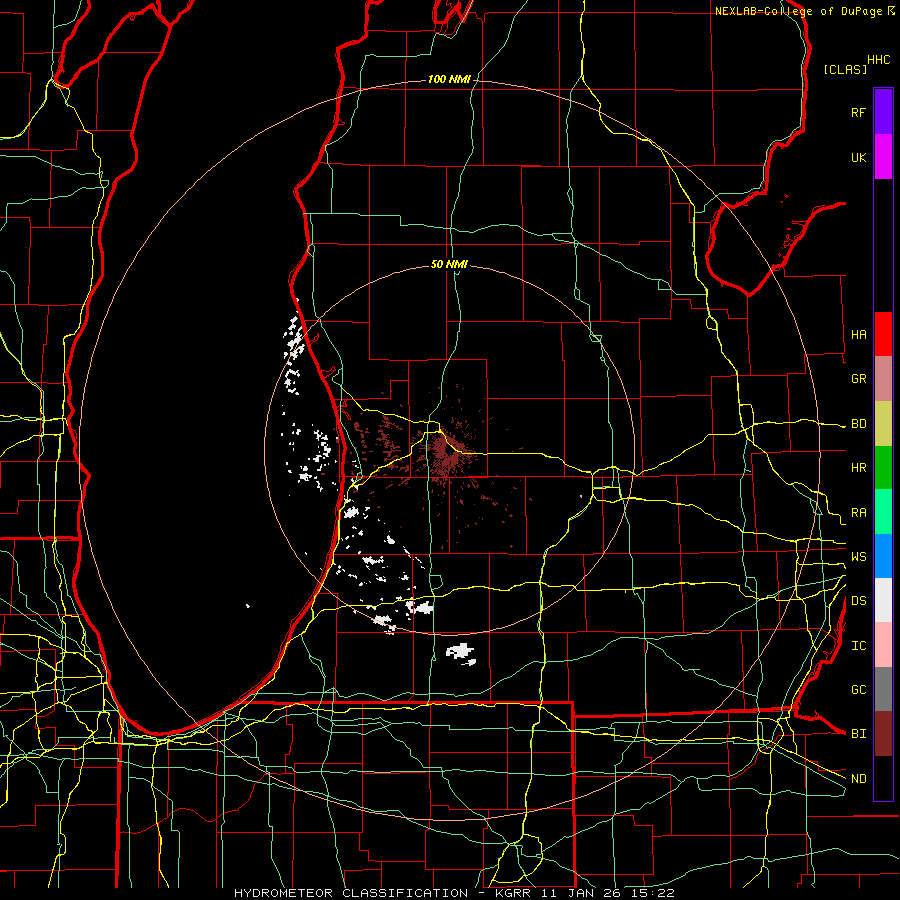
Task: Click the BD legend label
Action: click(x=858, y=424)
